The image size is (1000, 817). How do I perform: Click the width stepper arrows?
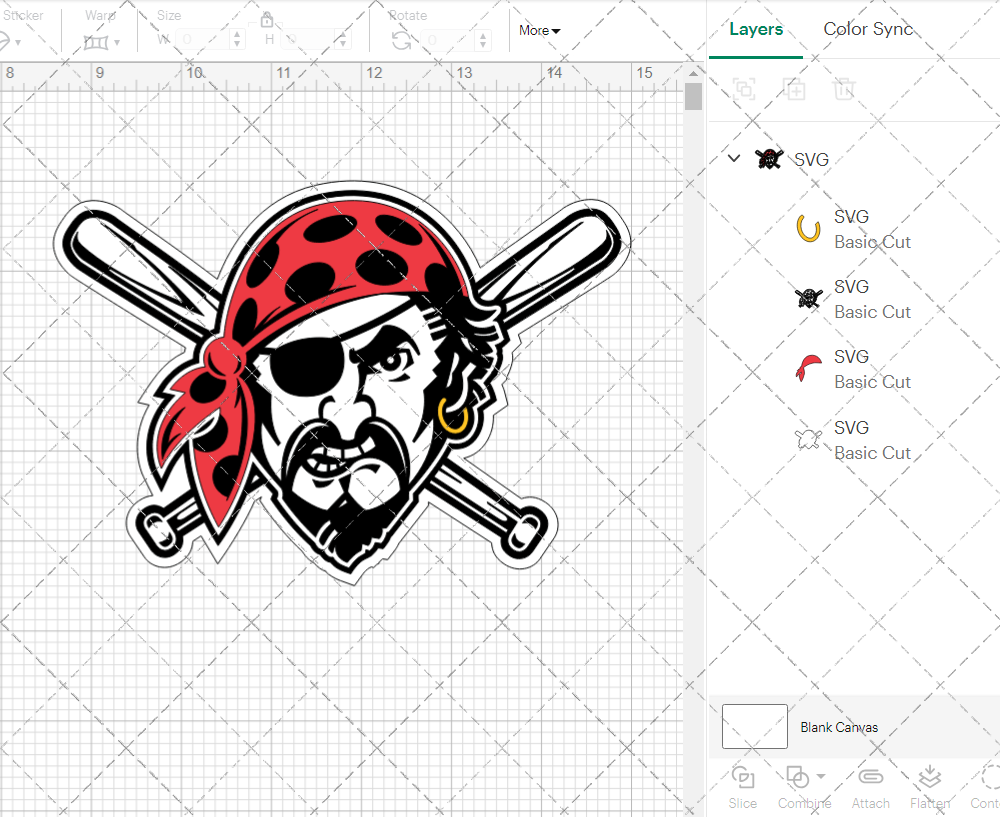(x=237, y=40)
